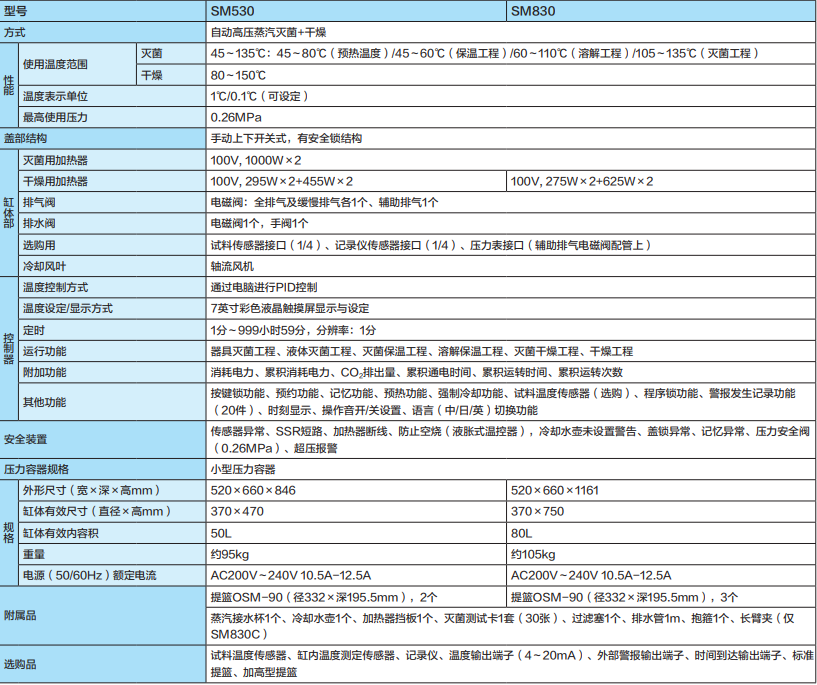Click the 温度控制方式 row label
Screen dimensions: 817x685
[55, 287]
